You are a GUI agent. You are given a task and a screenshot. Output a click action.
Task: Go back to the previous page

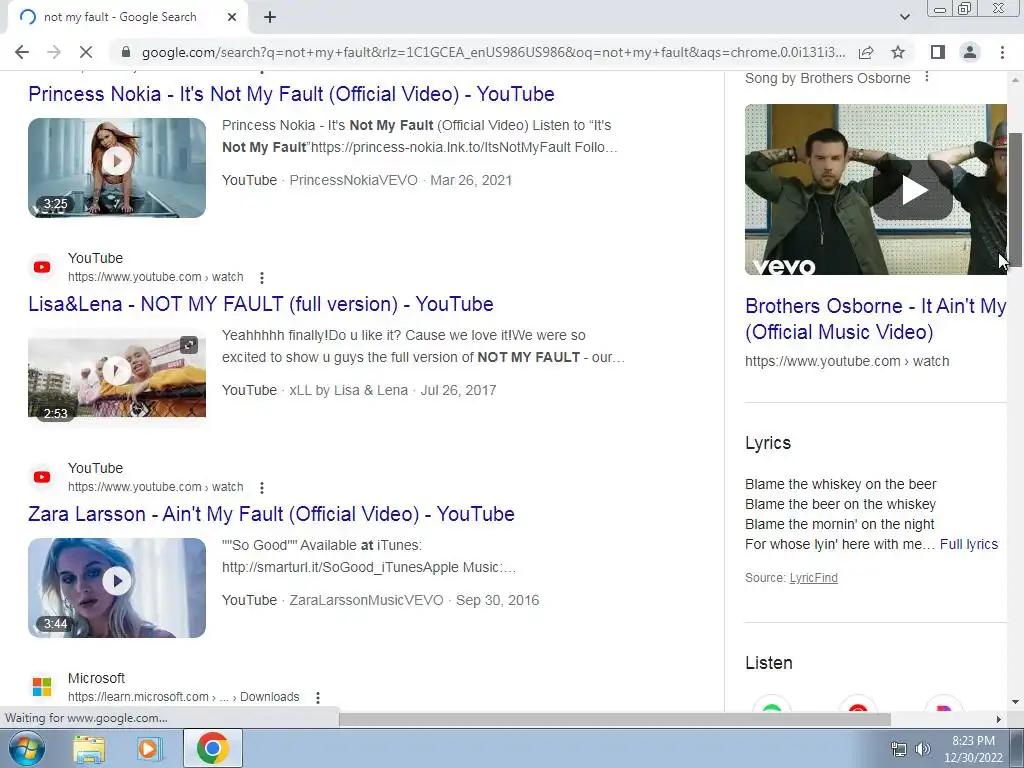[22, 52]
